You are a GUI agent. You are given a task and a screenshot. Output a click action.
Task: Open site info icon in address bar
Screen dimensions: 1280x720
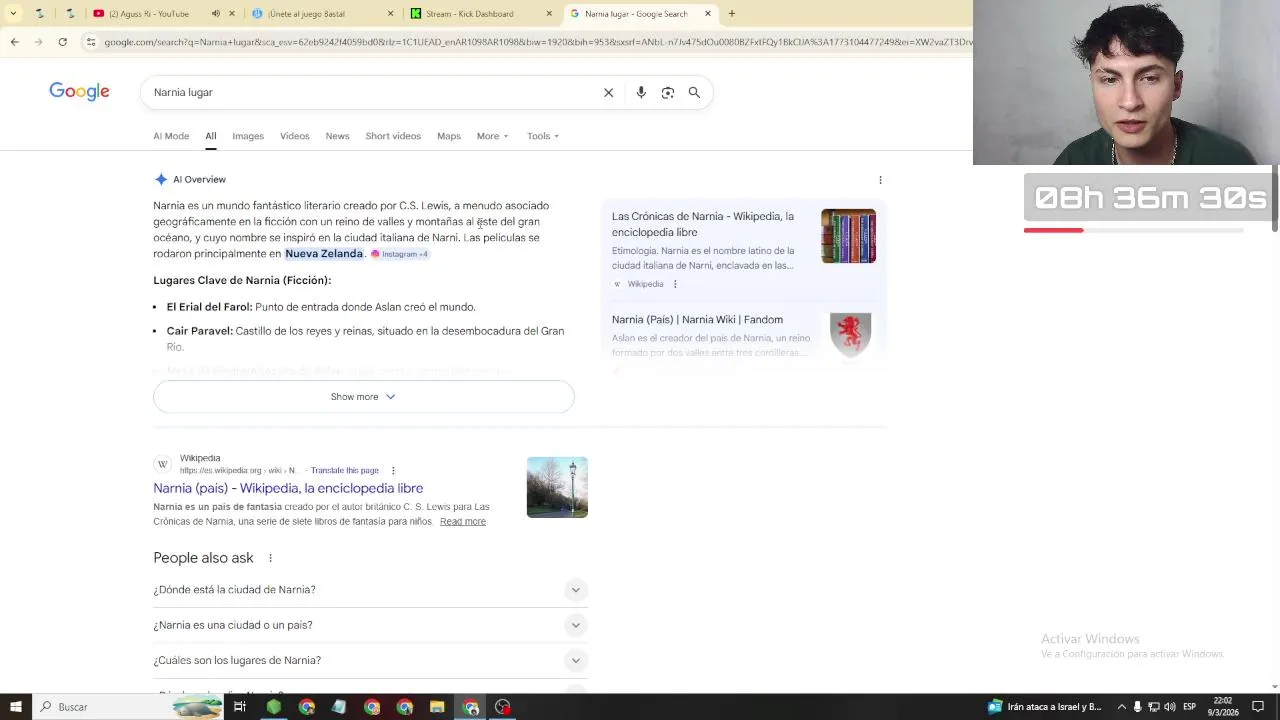click(90, 42)
